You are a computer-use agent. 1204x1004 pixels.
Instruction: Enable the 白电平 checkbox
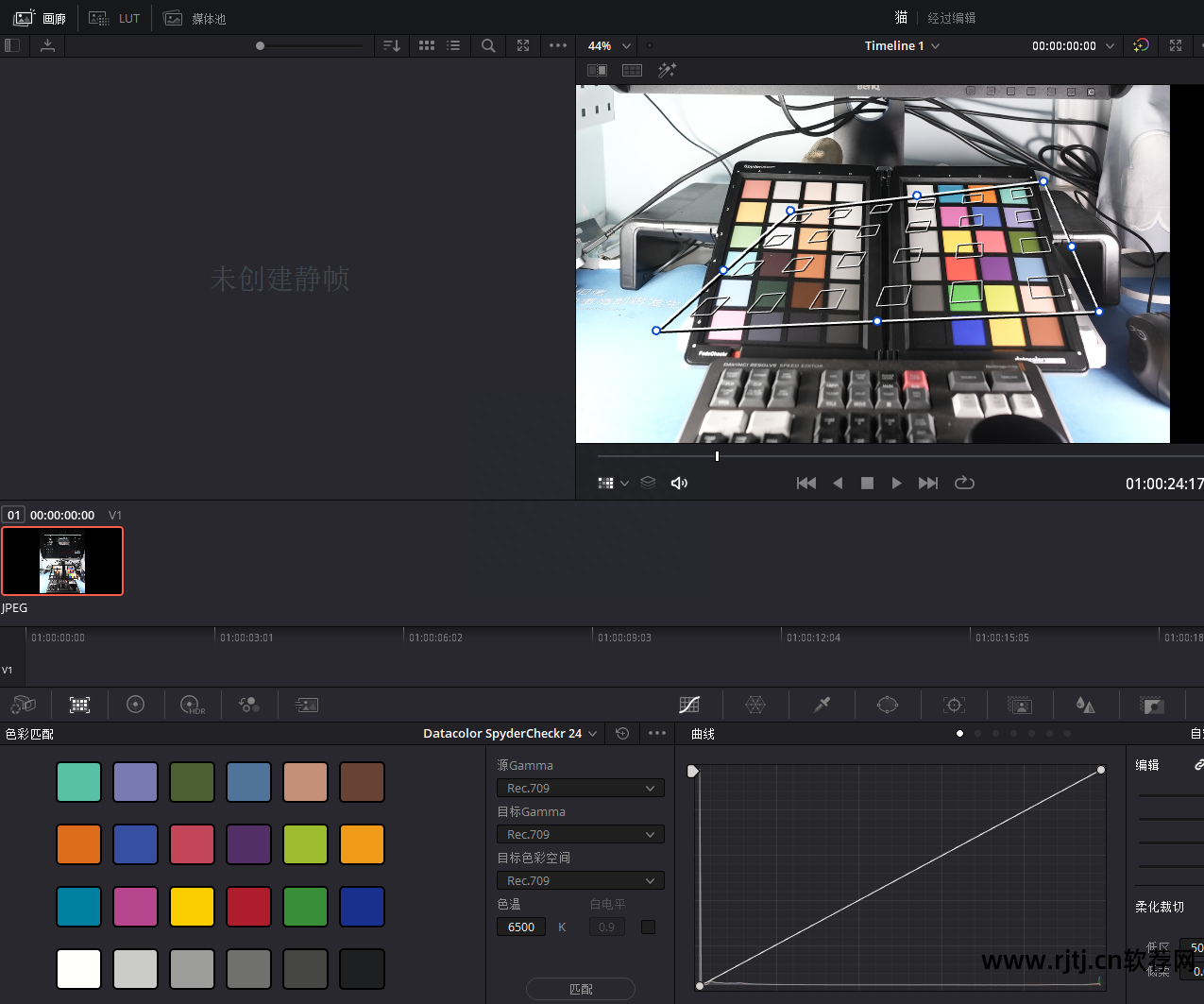[648, 927]
